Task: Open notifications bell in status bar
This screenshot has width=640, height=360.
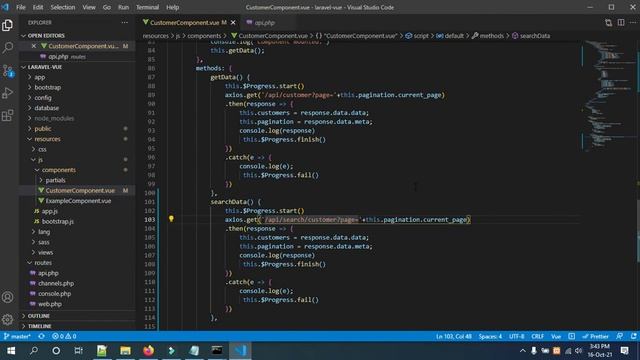Action: pos(633,336)
